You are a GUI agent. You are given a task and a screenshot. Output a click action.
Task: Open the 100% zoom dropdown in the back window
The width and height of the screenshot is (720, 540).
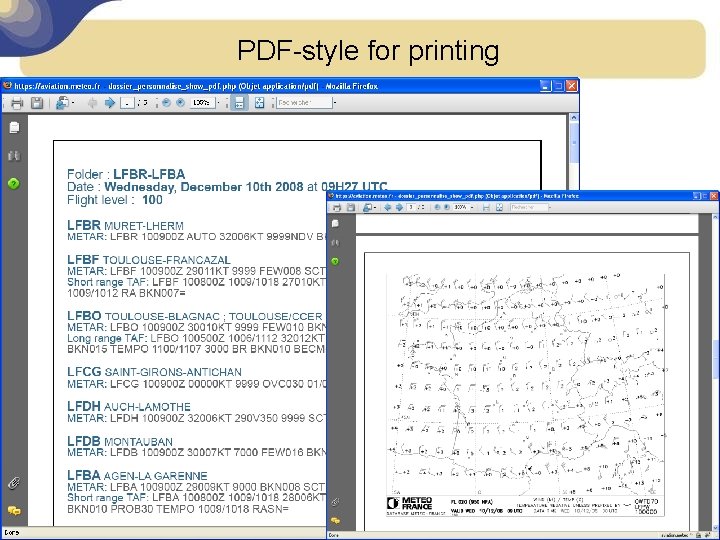[x=218, y=103]
